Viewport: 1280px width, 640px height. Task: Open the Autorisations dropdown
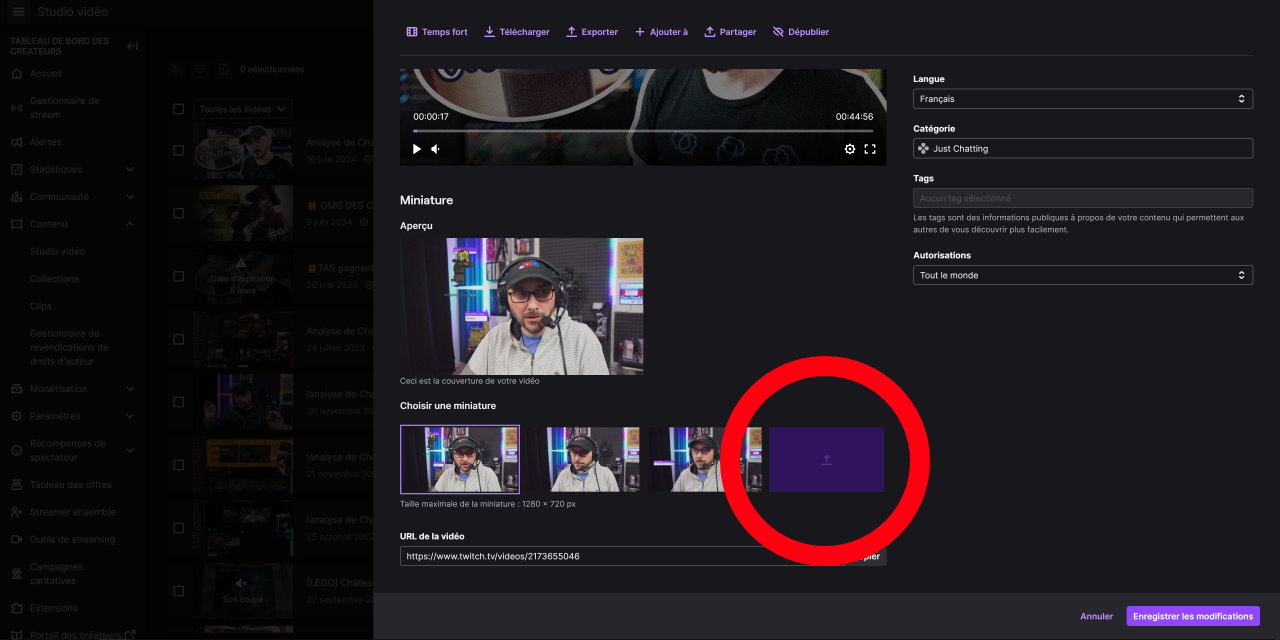pyautogui.click(x=1082, y=275)
